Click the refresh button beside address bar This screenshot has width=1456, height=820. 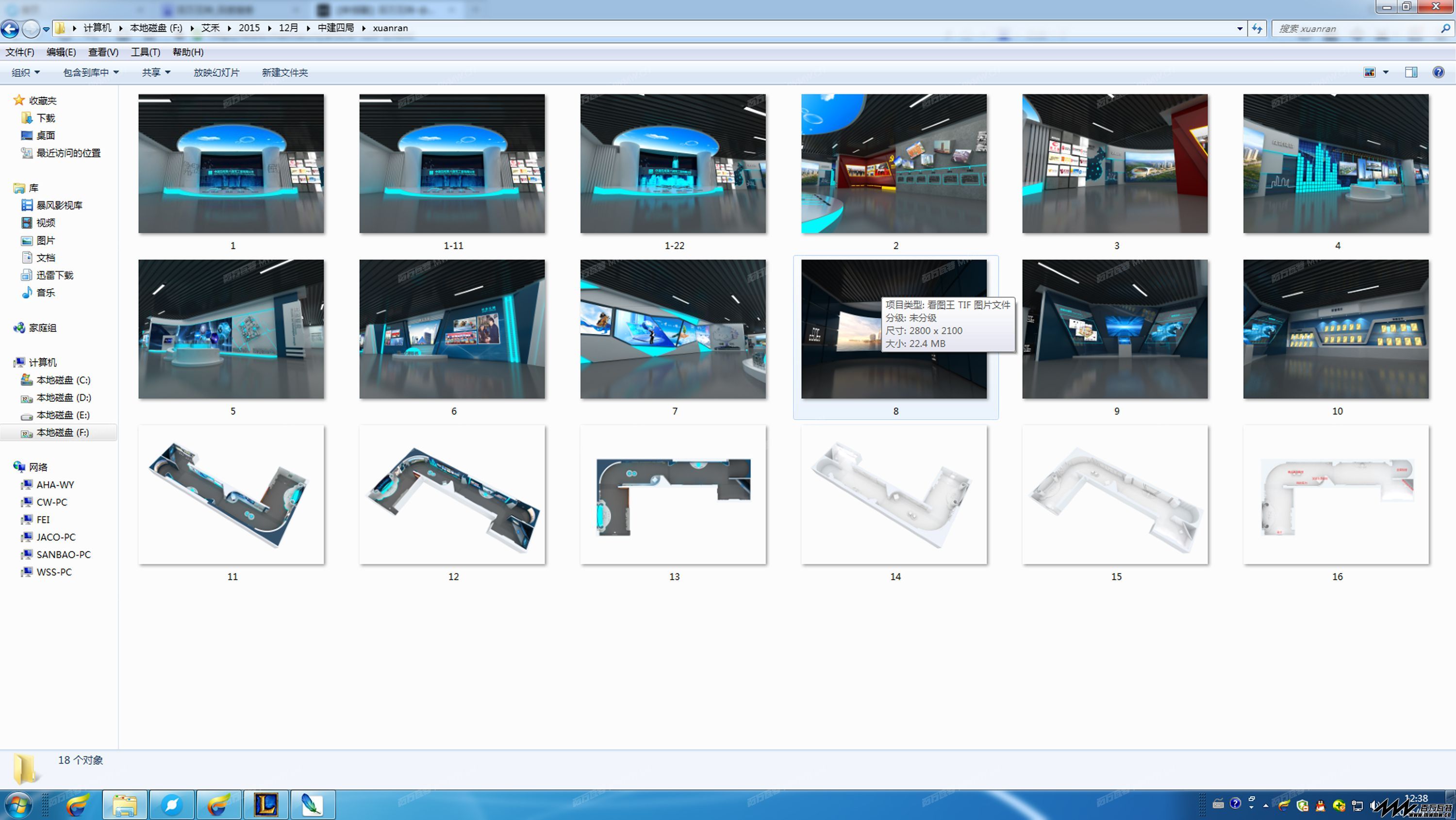[x=1257, y=28]
